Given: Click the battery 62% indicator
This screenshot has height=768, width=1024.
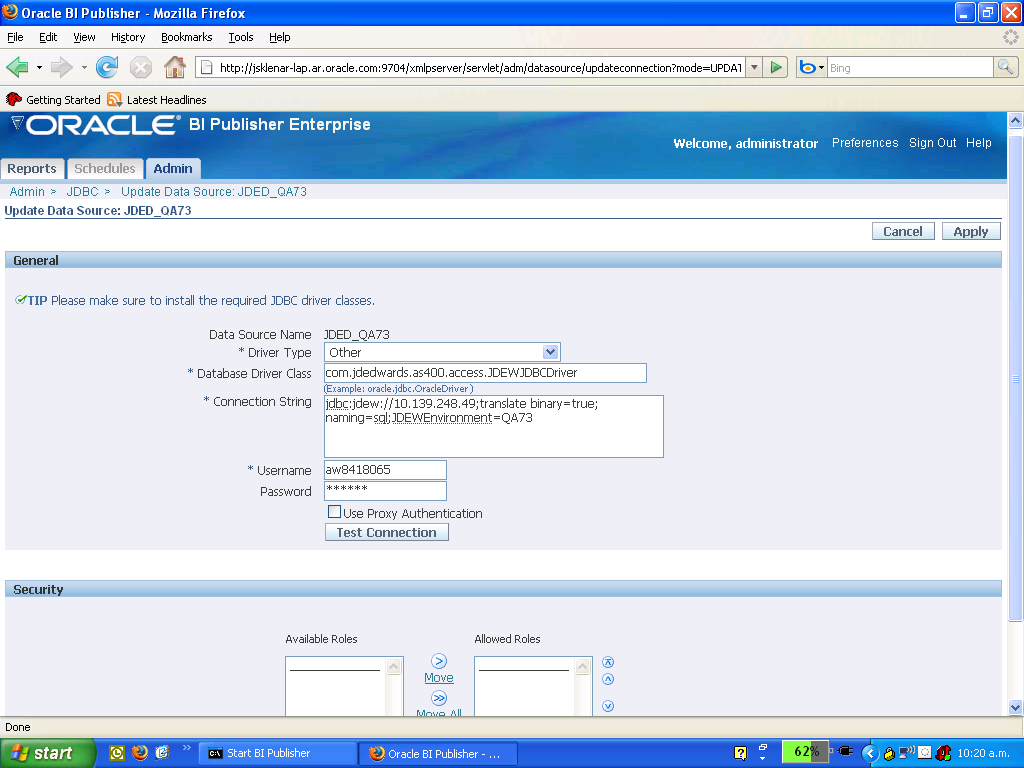Looking at the screenshot, I should (x=806, y=752).
